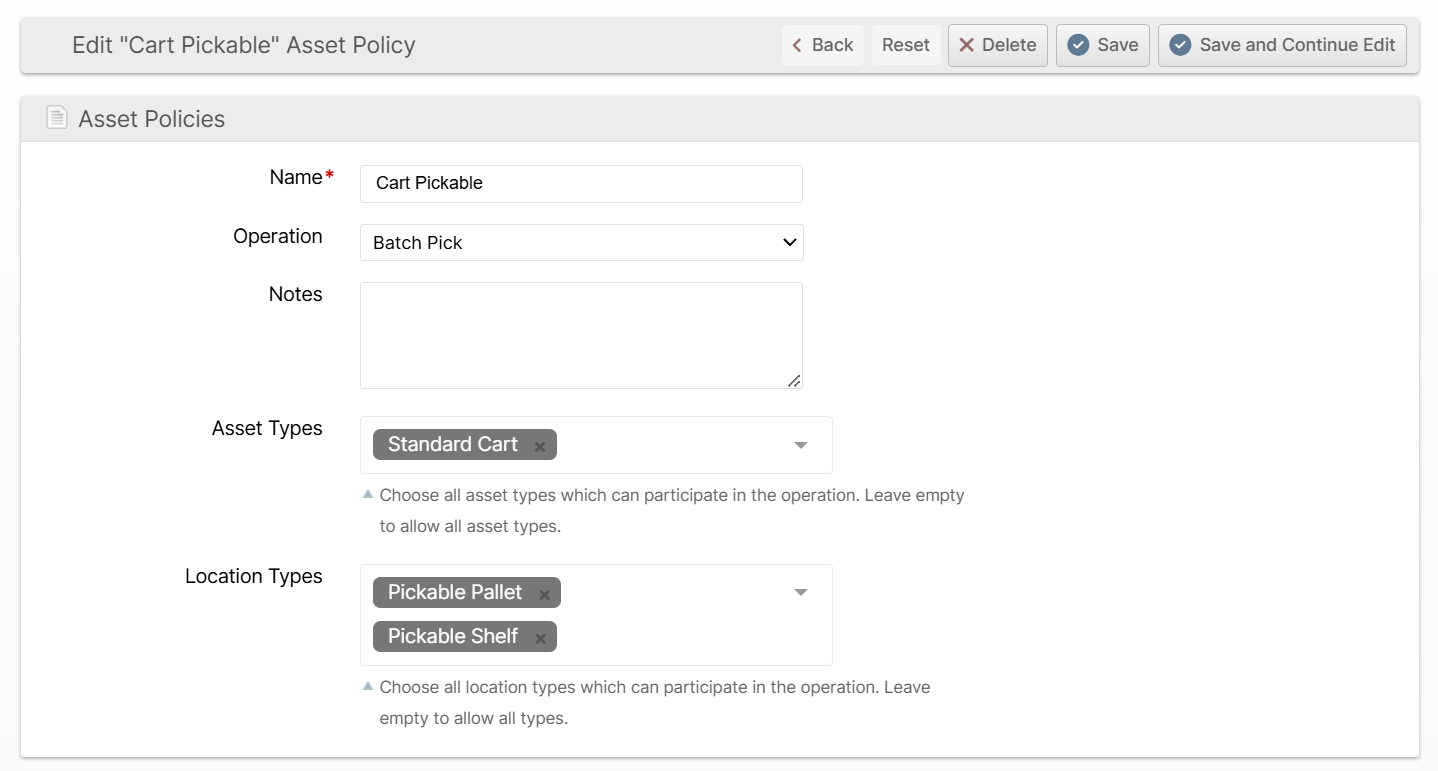The image size is (1438, 771).
Task: Click the Asset Types hint triangle icon
Action: pyautogui.click(x=368, y=494)
